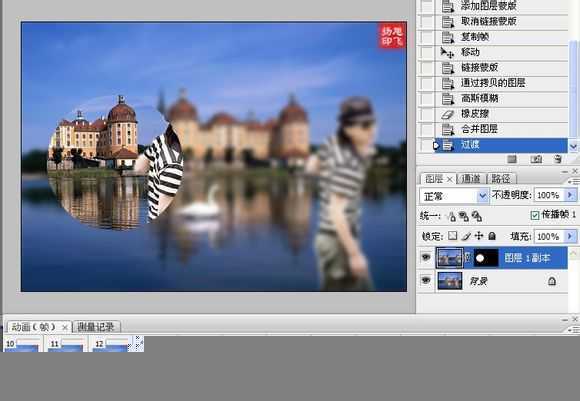580x401 pixels.
Task: Select animation frame 10
Action: (22, 344)
